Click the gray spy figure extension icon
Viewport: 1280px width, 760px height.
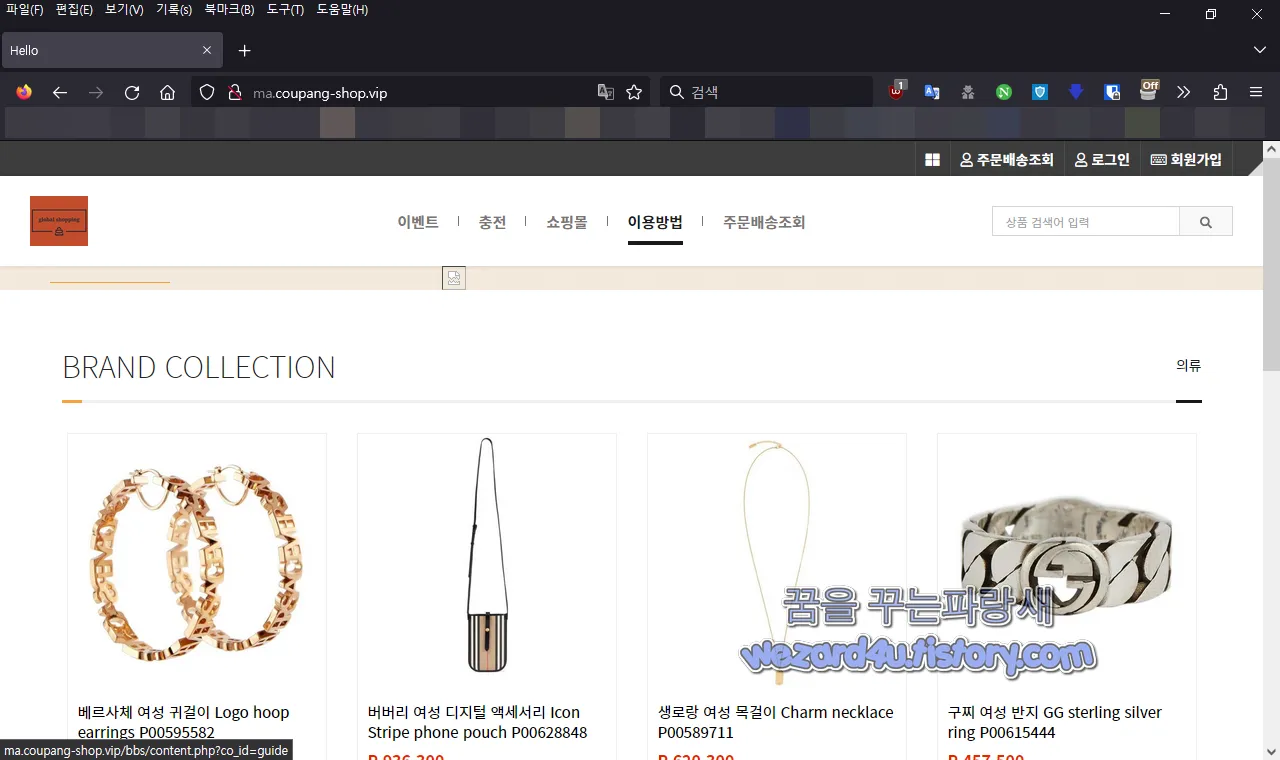968,92
